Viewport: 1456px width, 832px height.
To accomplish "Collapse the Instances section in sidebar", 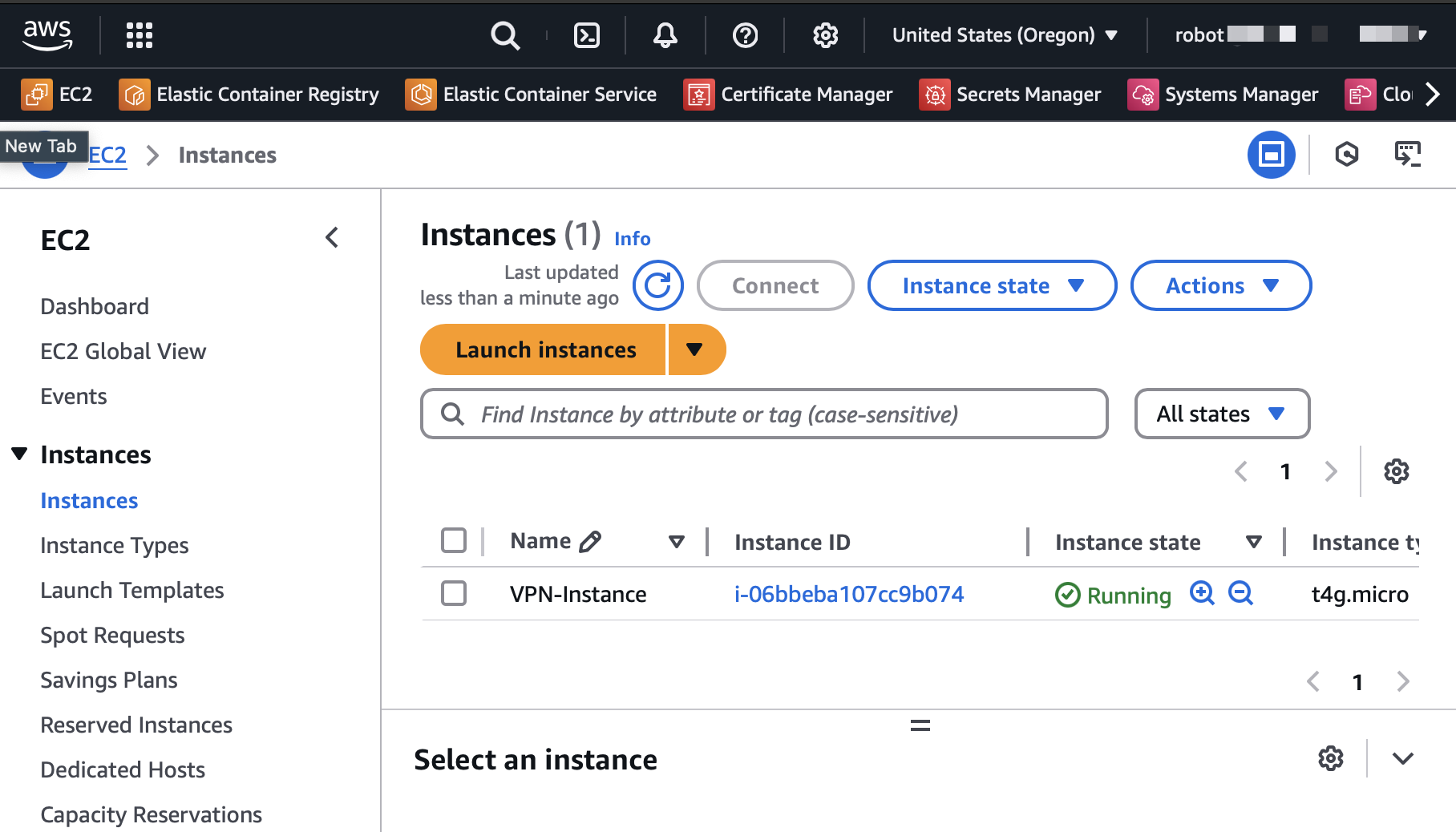I will pyautogui.click(x=20, y=454).
